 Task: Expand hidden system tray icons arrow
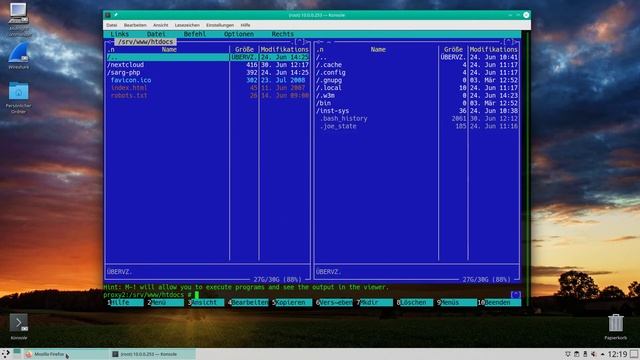(x=602, y=354)
